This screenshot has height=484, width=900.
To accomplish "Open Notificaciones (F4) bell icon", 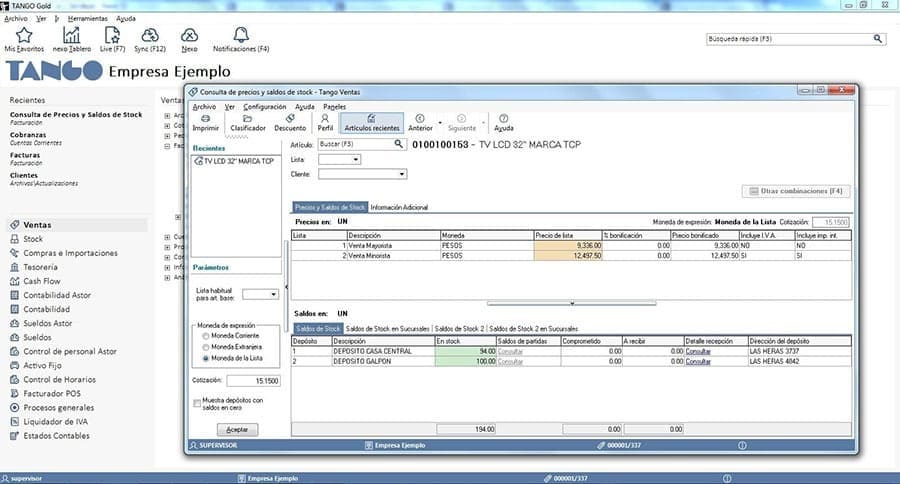I will [240, 35].
